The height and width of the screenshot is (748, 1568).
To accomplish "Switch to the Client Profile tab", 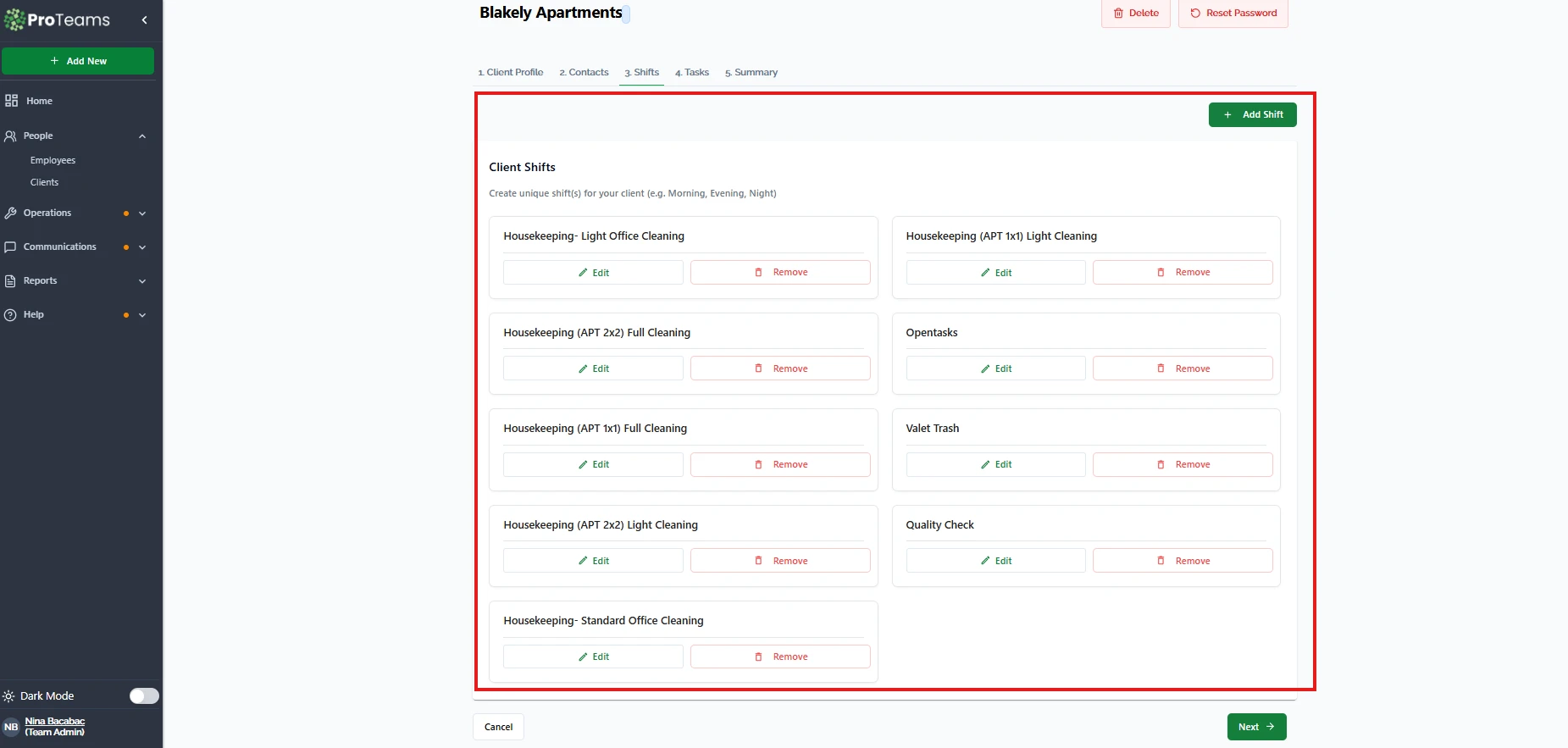I will [x=511, y=73].
